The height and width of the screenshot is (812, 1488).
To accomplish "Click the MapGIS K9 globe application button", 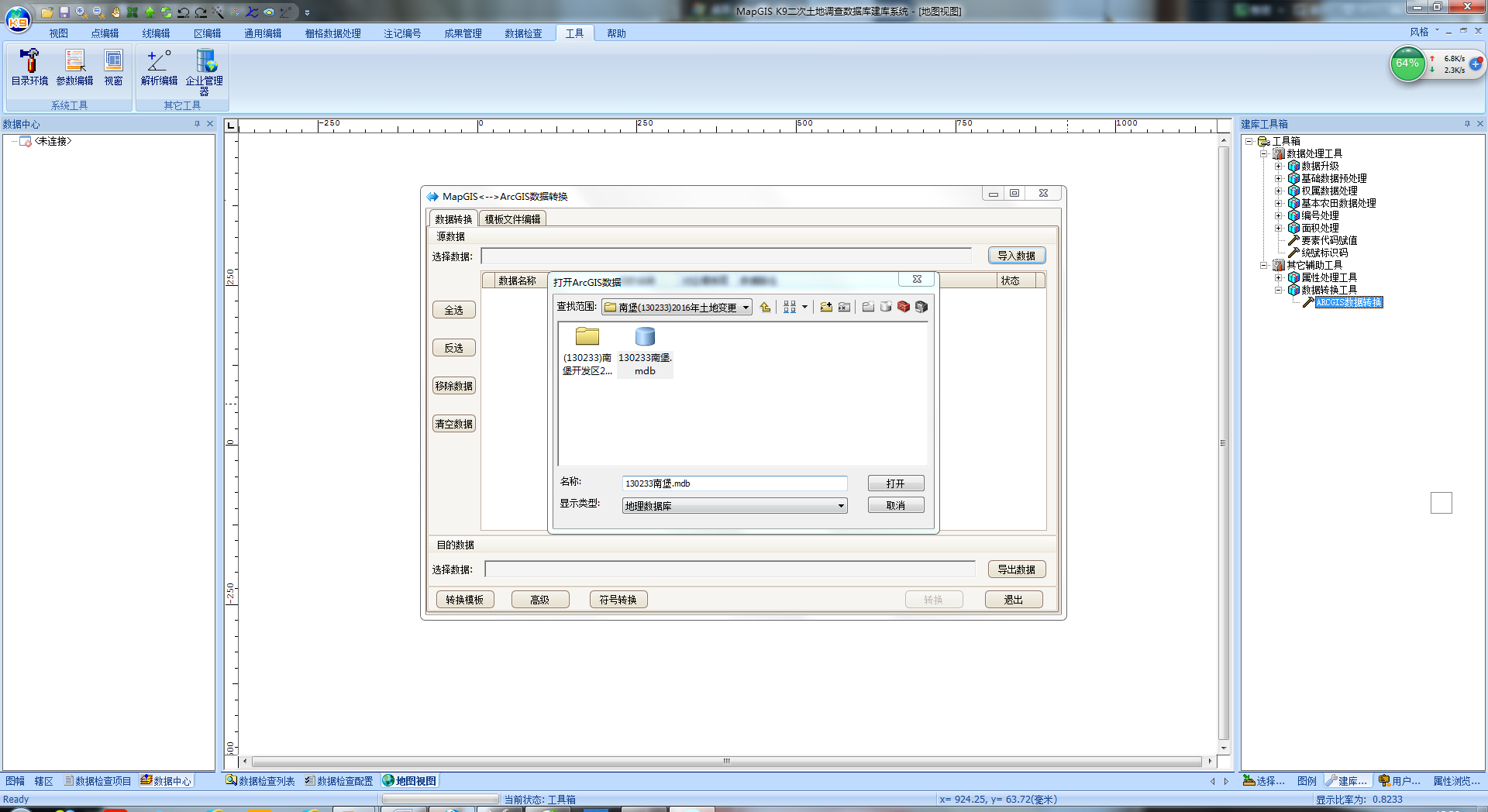I will pyautogui.click(x=18, y=19).
